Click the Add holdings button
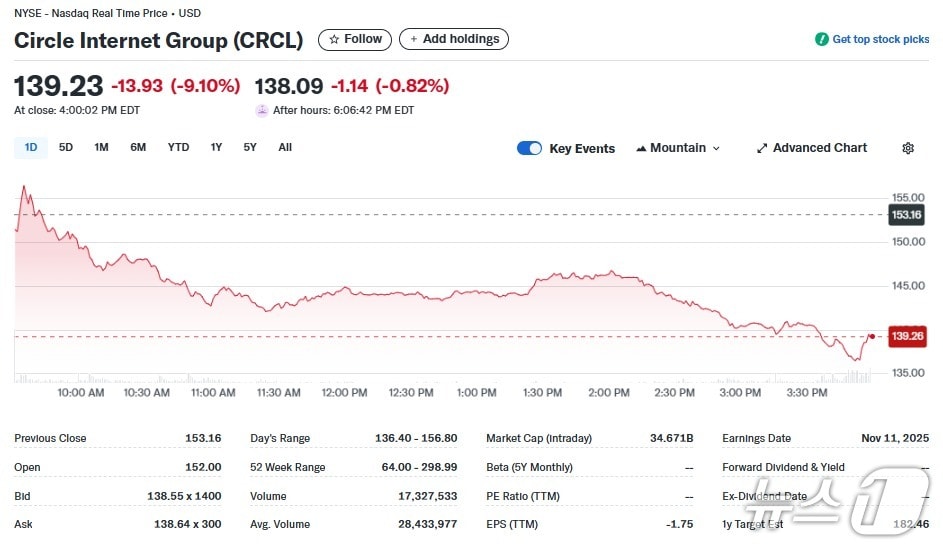Image resolution: width=943 pixels, height=549 pixels. tap(454, 40)
